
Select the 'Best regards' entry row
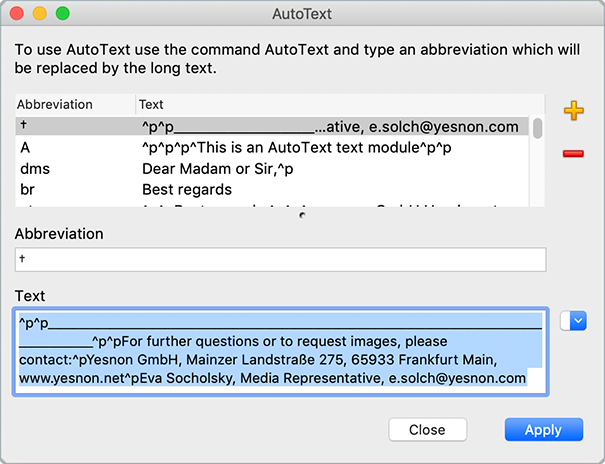coord(272,190)
